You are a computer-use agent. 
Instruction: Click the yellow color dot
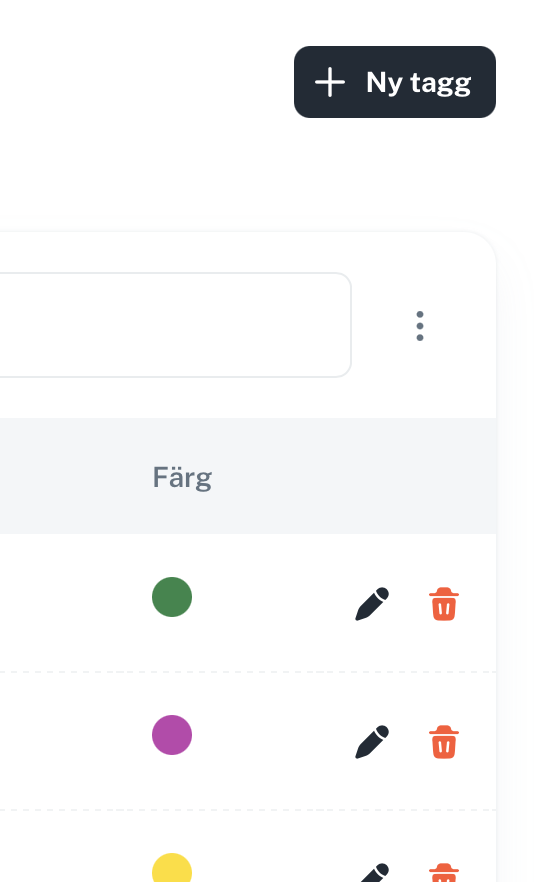(172, 868)
